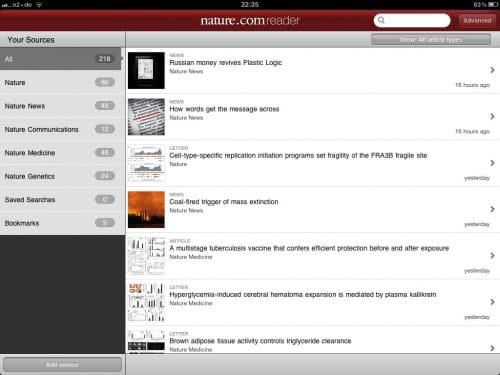Open title Brown adipose tissue activity controls
The image size is (500, 375).
click(x=260, y=341)
